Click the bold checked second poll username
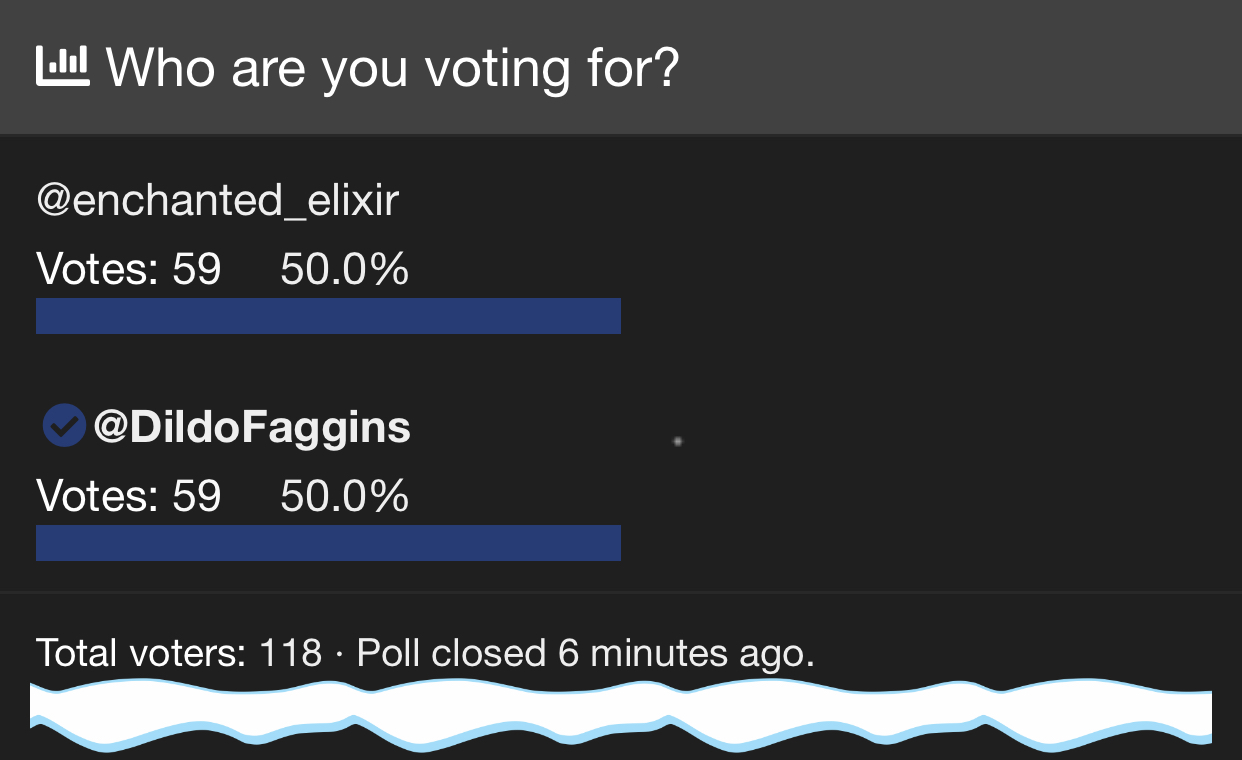Image resolution: width=1242 pixels, height=760 pixels. 252,427
